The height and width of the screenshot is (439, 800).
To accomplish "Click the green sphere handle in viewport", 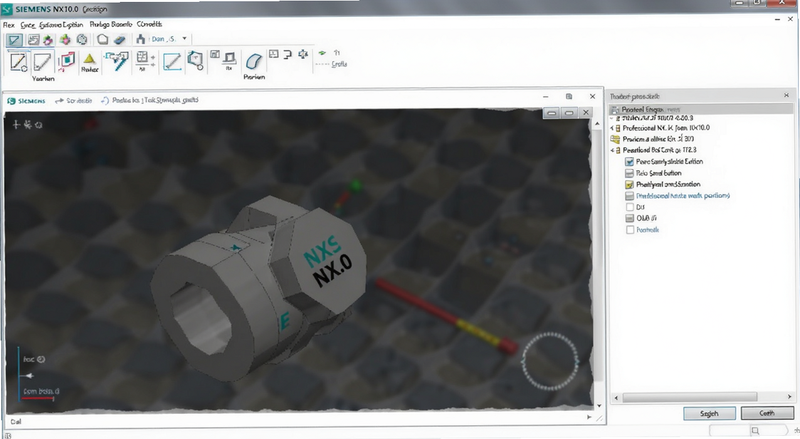I will [356, 186].
